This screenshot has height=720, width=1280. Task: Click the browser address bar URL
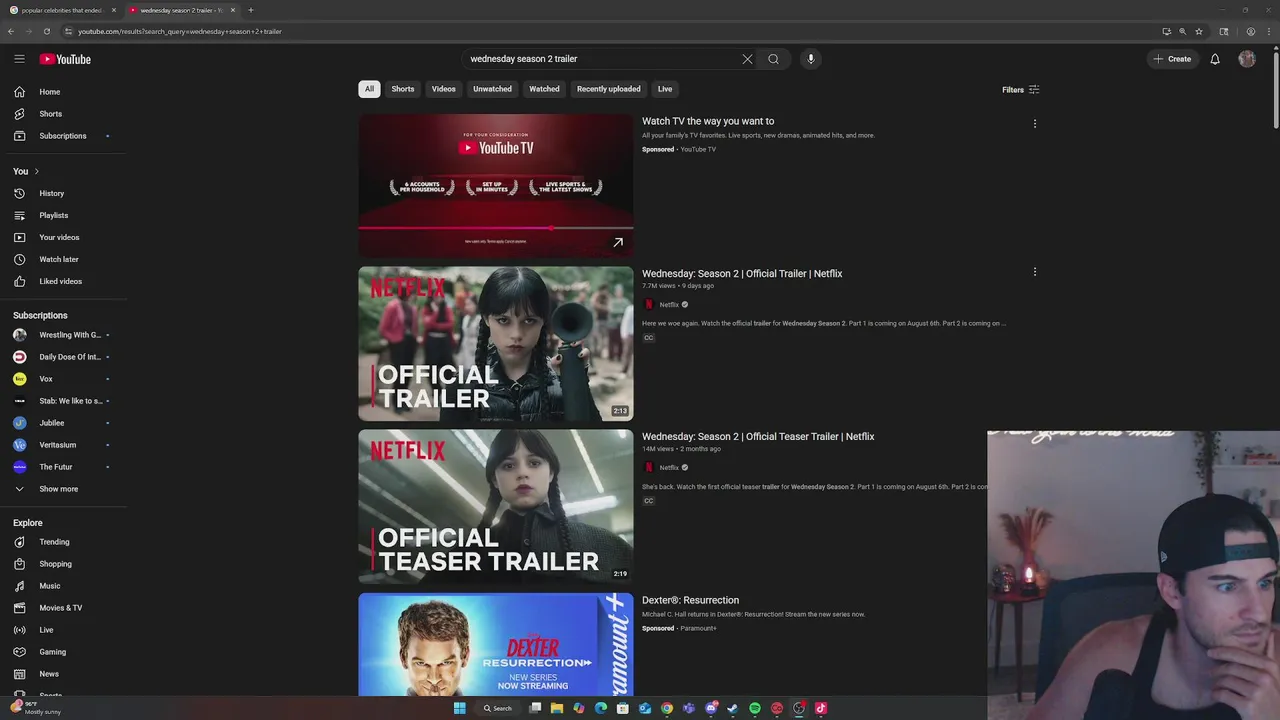pyautogui.click(x=180, y=31)
